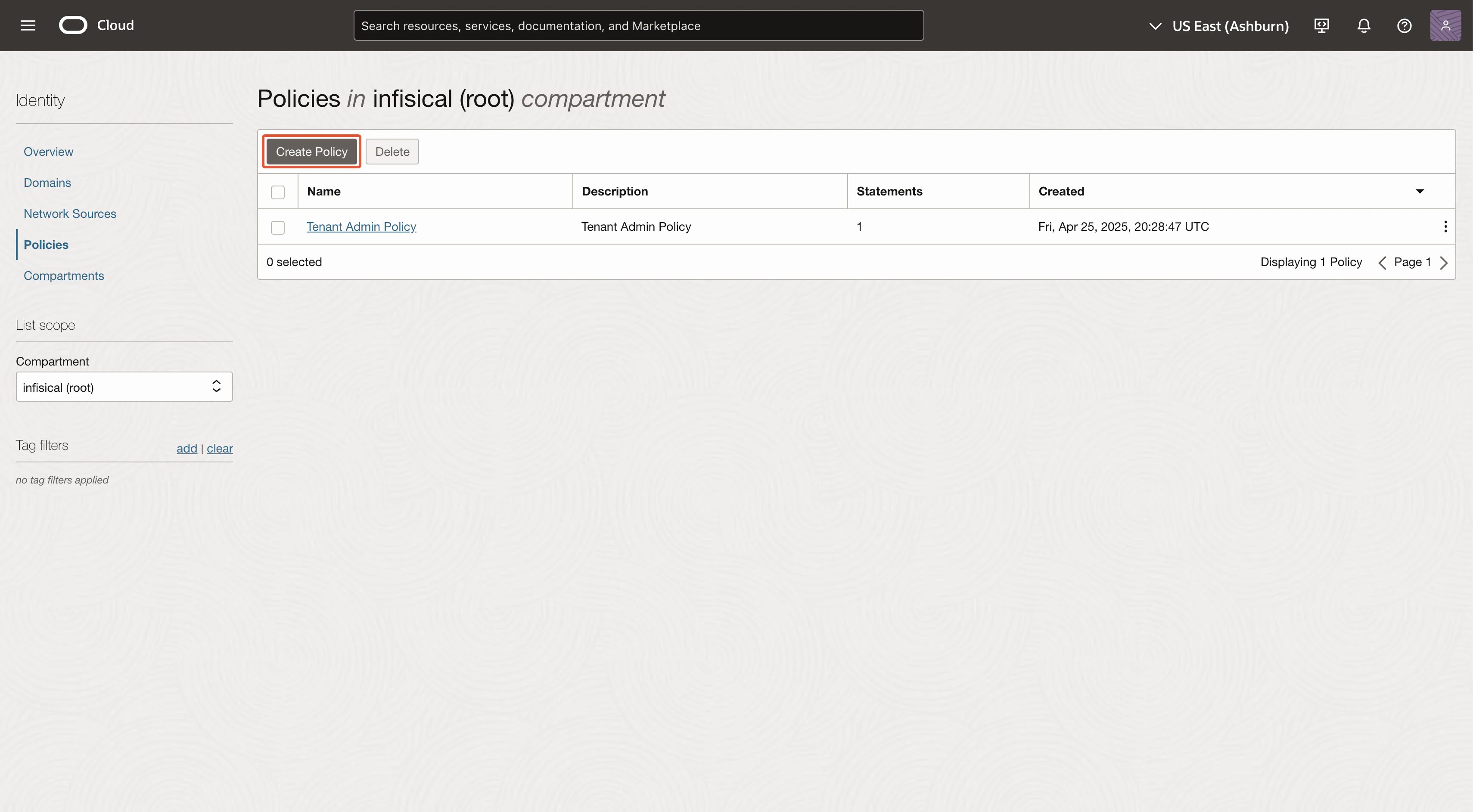Click the 'Displaying 1 Policy' text
The width and height of the screenshot is (1473, 812).
click(x=1311, y=262)
